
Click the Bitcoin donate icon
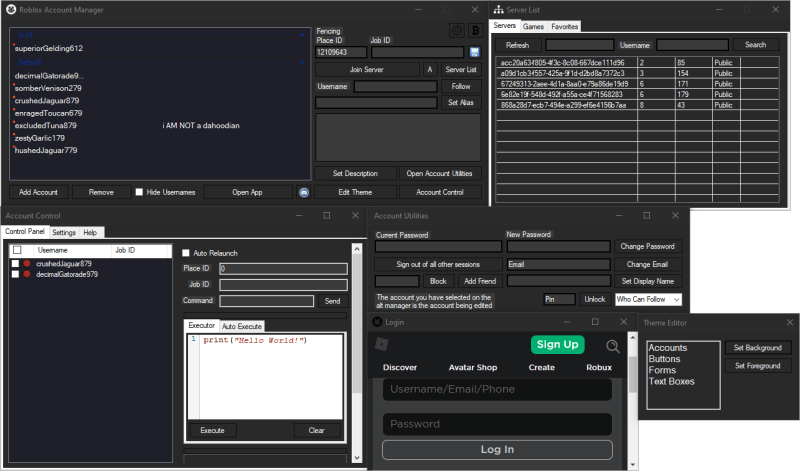tap(475, 31)
